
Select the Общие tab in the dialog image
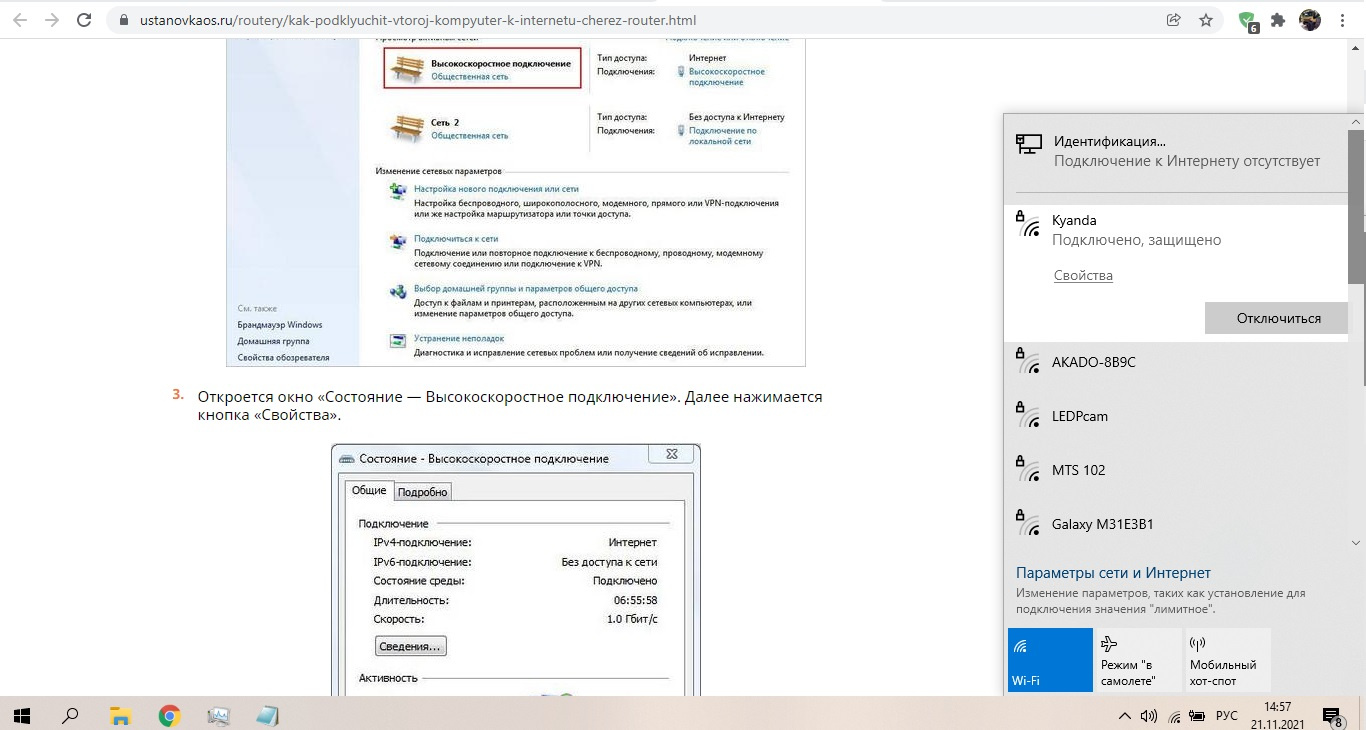tap(369, 491)
